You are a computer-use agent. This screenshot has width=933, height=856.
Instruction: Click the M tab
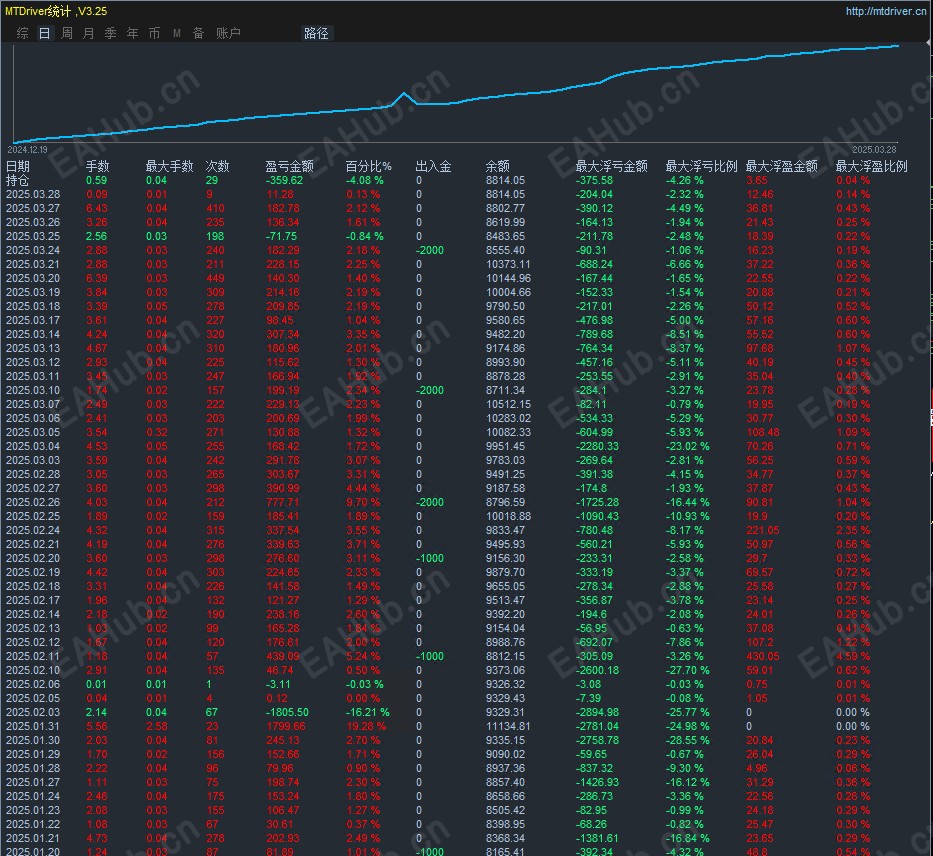pyautogui.click(x=176, y=33)
